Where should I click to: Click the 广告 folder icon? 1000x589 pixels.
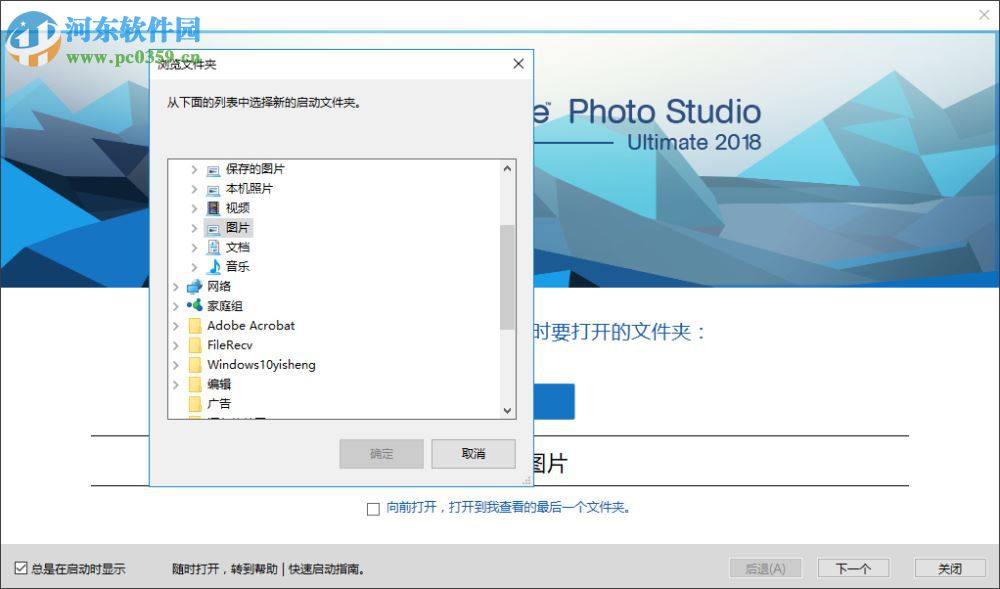(x=195, y=403)
